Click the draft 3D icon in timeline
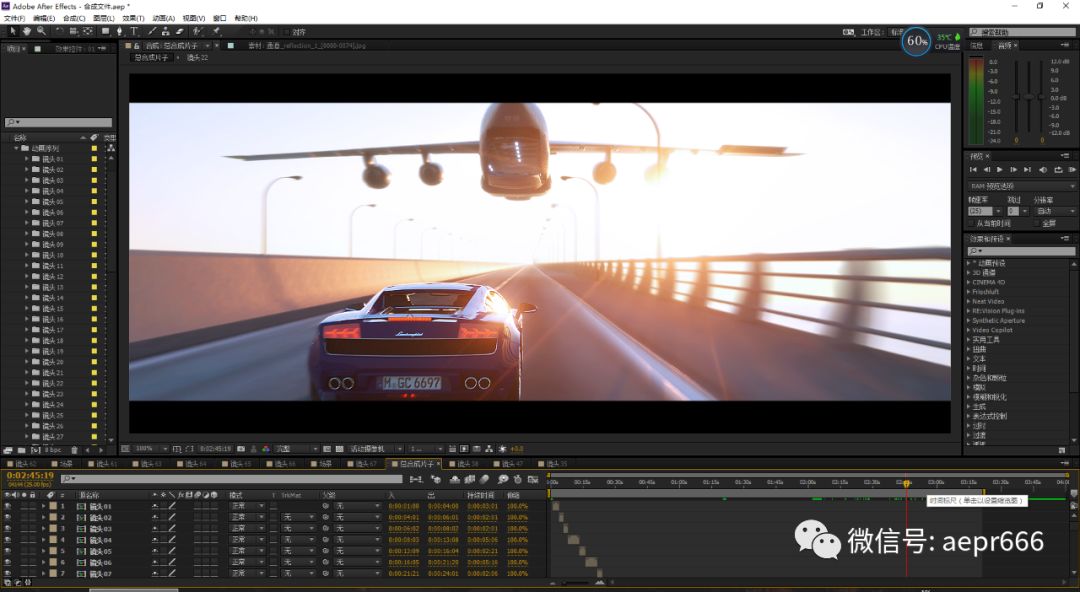The height and width of the screenshot is (592, 1080). coord(436,479)
